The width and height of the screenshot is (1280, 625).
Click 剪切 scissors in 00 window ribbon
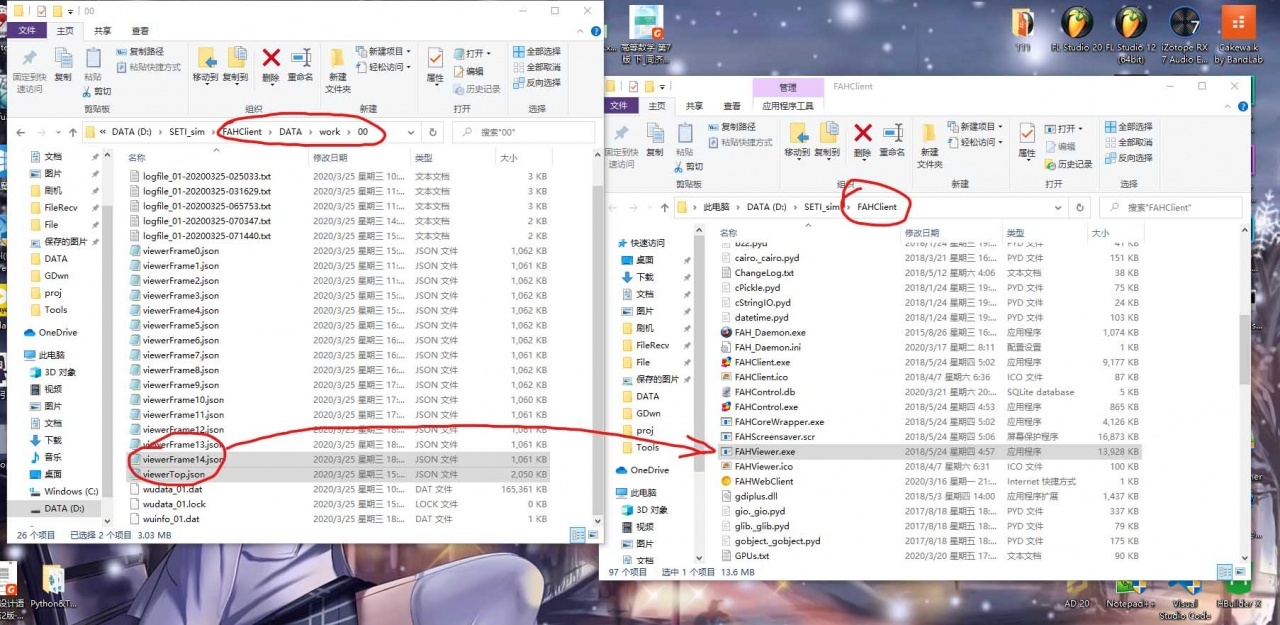tap(96, 91)
